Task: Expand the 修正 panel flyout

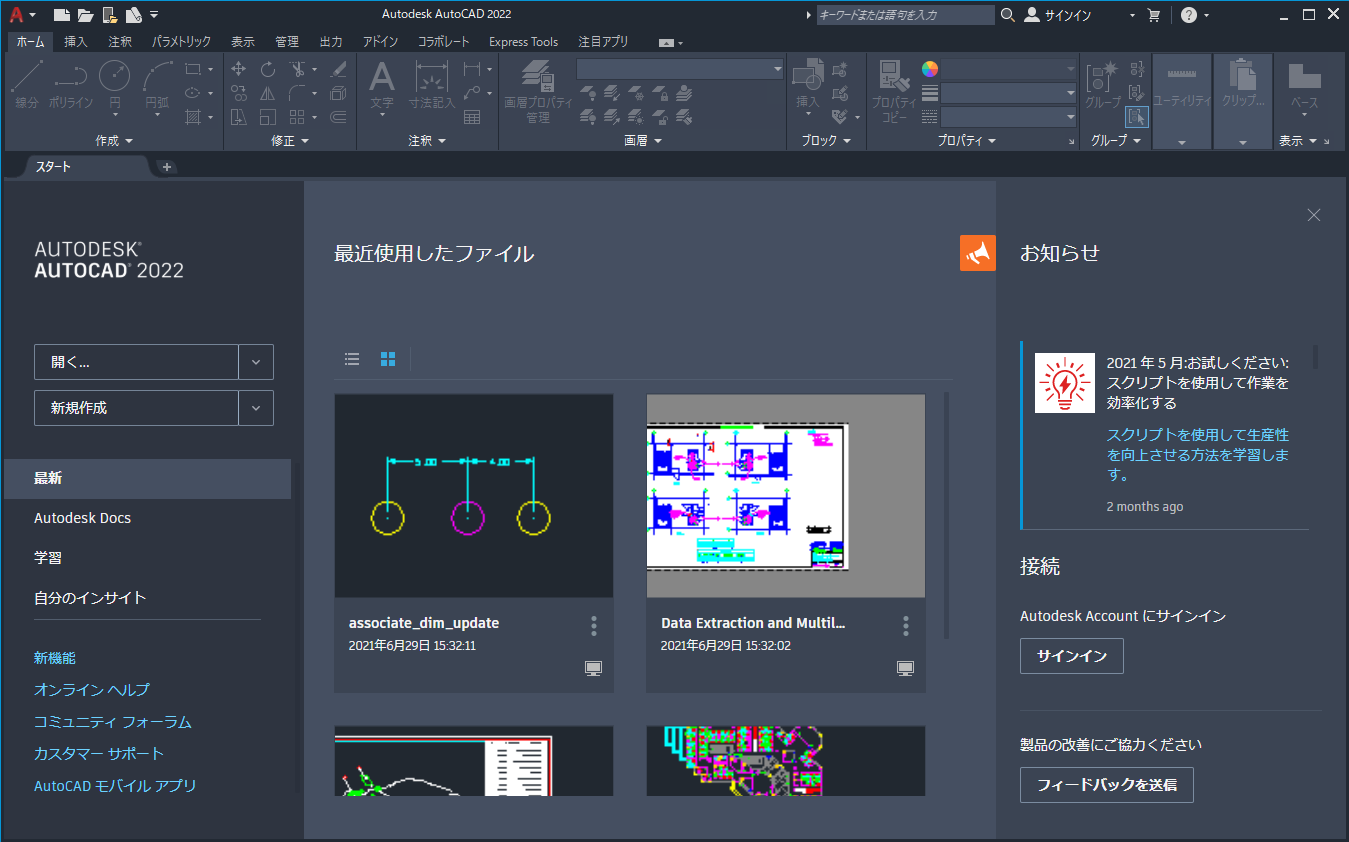Action: pyautogui.click(x=290, y=141)
